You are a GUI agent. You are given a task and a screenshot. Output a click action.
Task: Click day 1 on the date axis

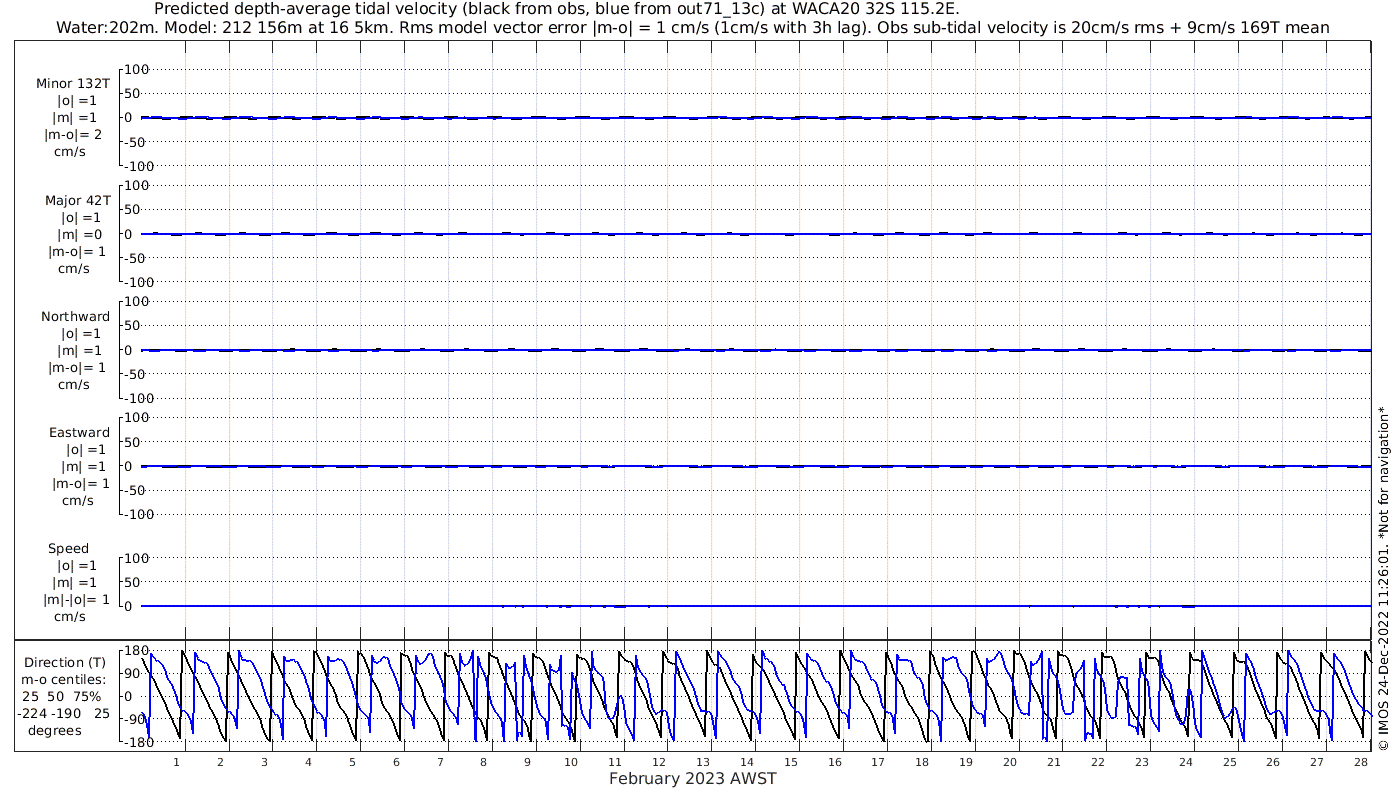click(x=176, y=762)
